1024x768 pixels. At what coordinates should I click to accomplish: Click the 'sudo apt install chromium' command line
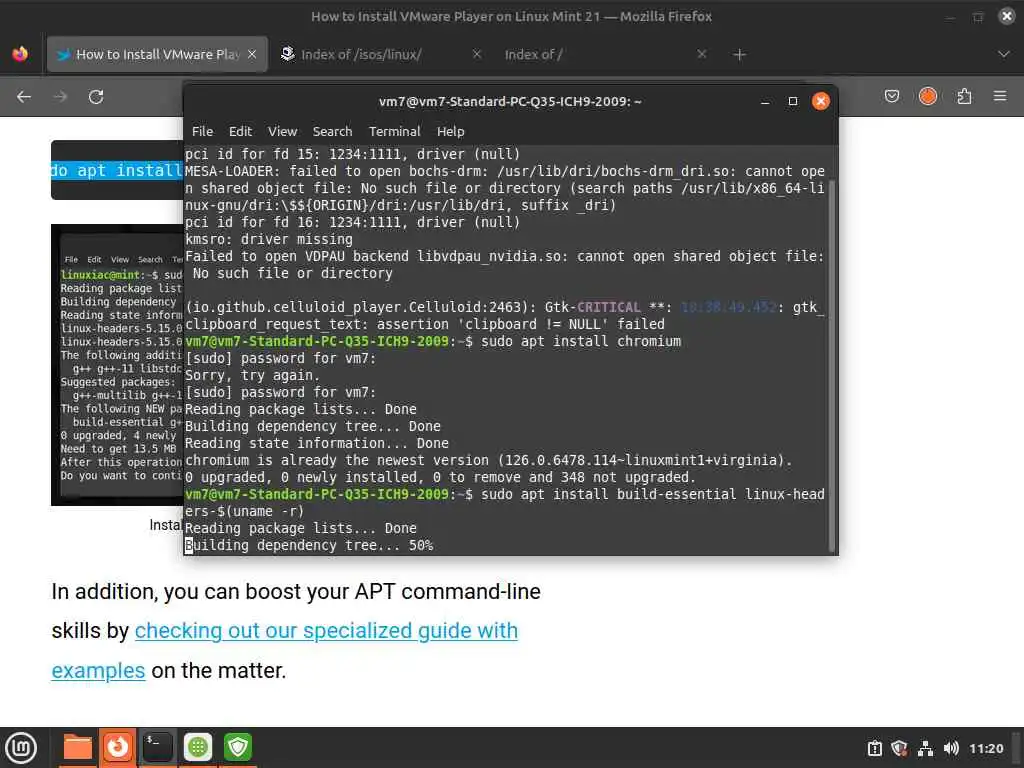tap(433, 342)
